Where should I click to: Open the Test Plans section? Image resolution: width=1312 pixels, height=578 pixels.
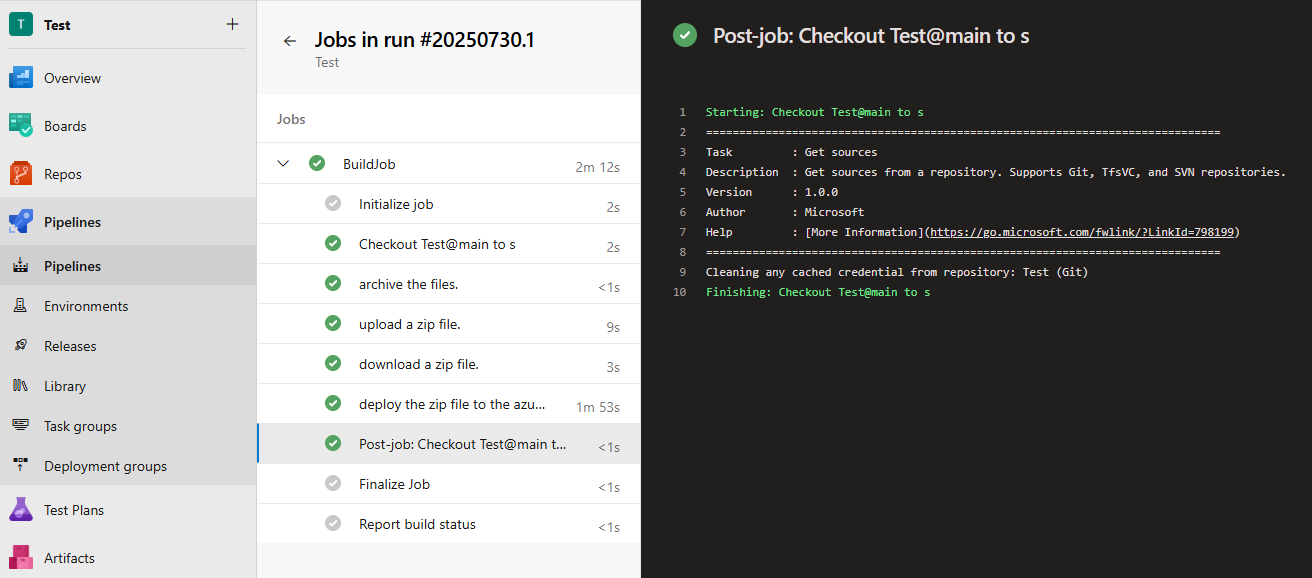(x=76, y=509)
